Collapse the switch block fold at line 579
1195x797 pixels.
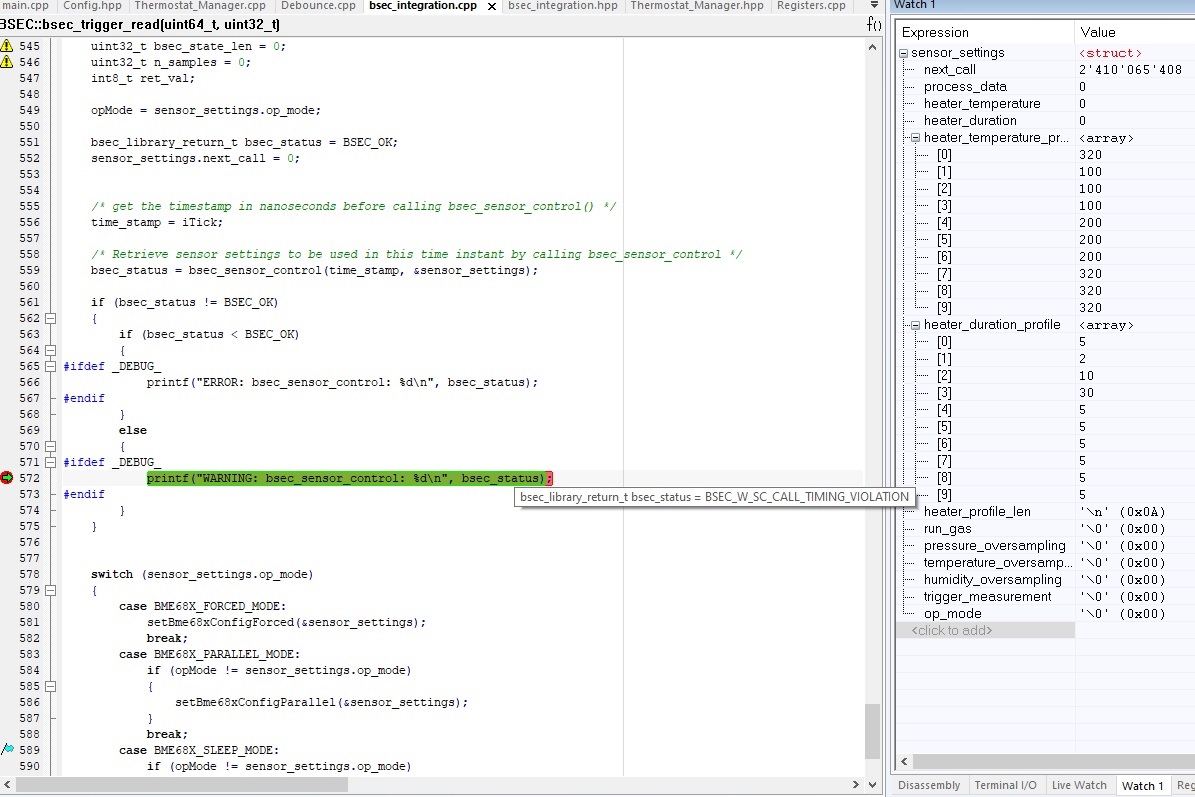50,590
